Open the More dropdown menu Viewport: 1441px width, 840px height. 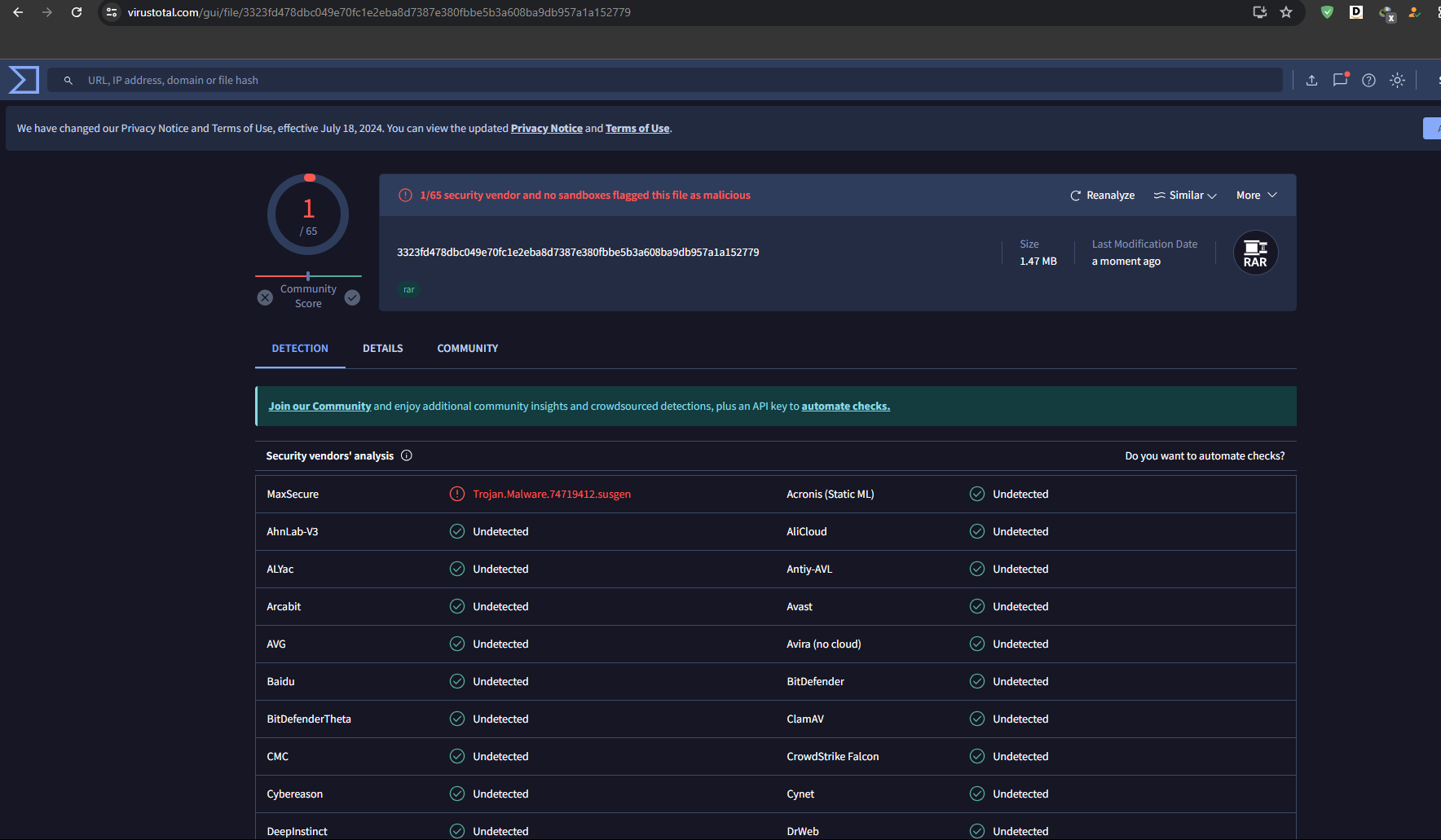1257,195
